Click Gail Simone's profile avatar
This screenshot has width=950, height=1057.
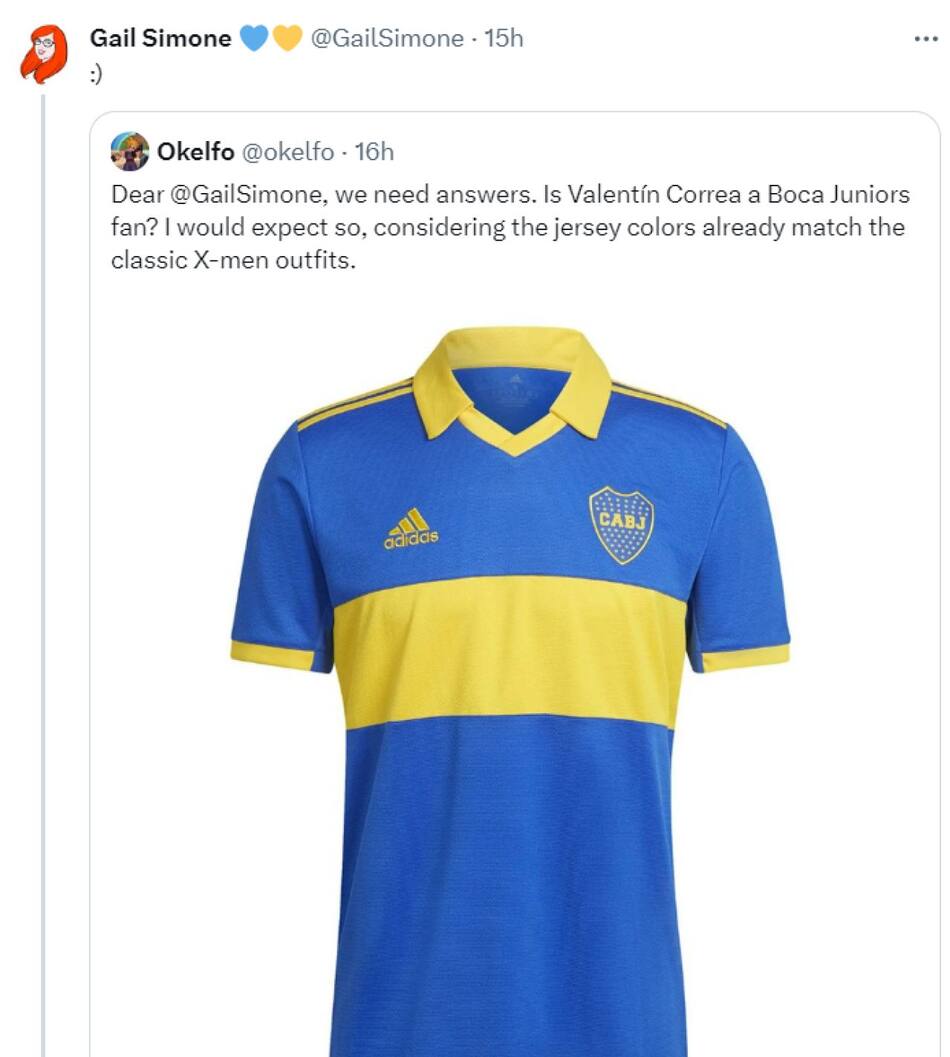coord(44,55)
